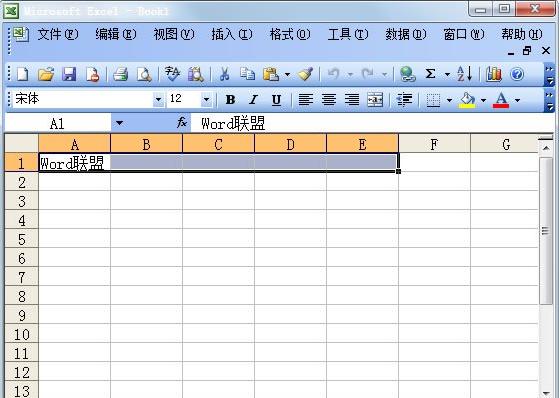This screenshot has width=560, height=398.
Task: Click the New workbook icon
Action: coord(23,74)
